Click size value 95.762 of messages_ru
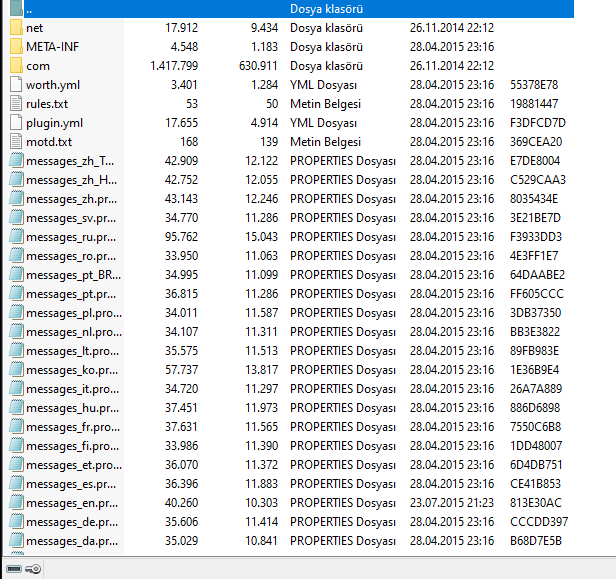The width and height of the screenshot is (616, 579). pyautogui.click(x=182, y=236)
